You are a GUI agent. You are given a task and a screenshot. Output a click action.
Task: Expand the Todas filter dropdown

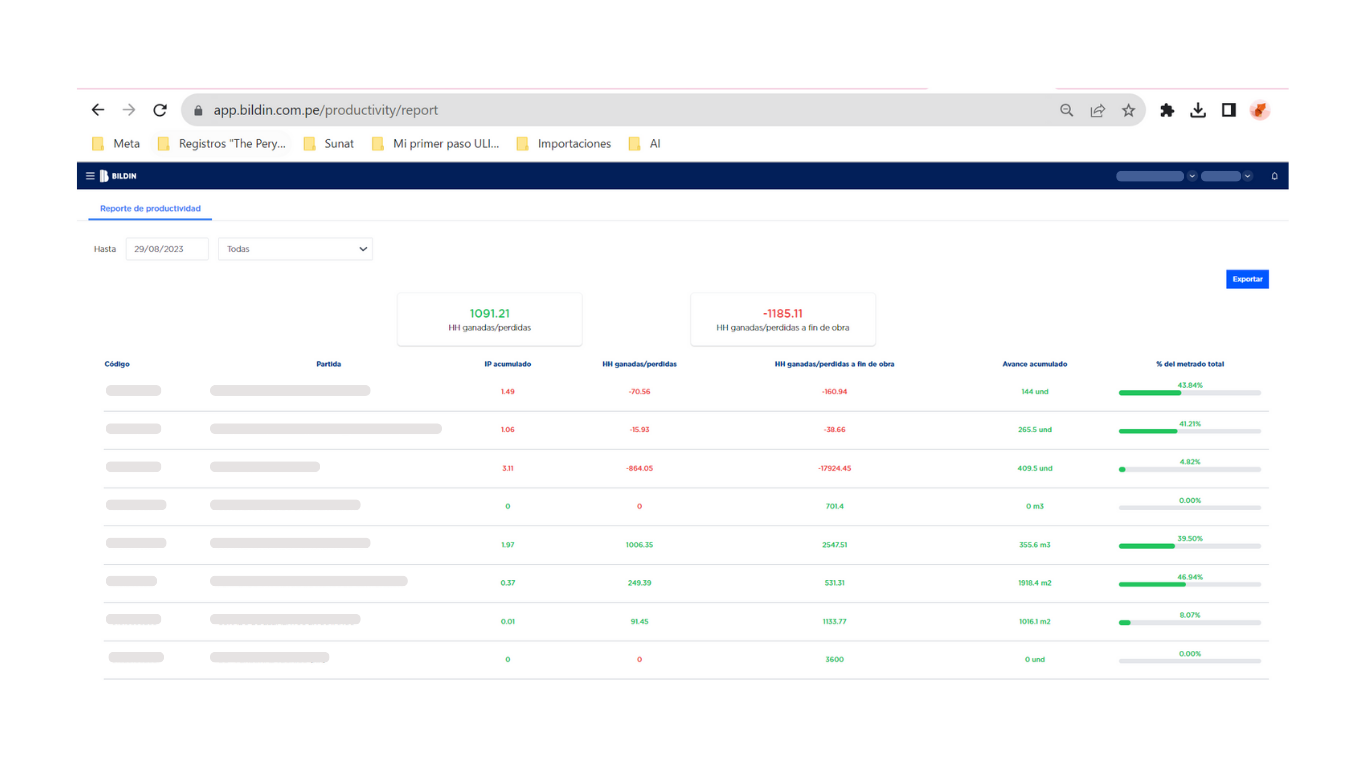(x=295, y=249)
